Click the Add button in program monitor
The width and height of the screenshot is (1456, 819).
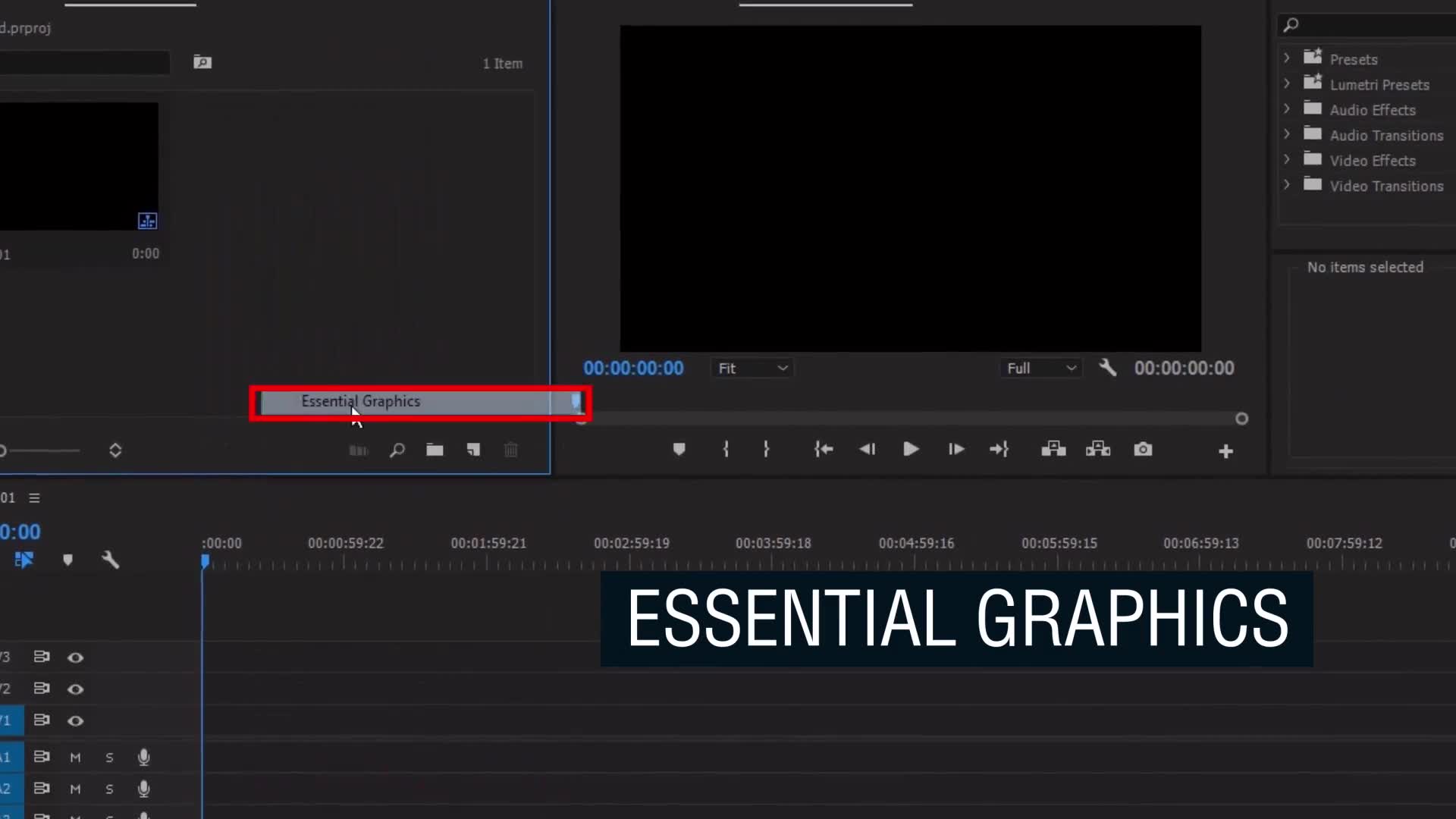(x=1225, y=450)
